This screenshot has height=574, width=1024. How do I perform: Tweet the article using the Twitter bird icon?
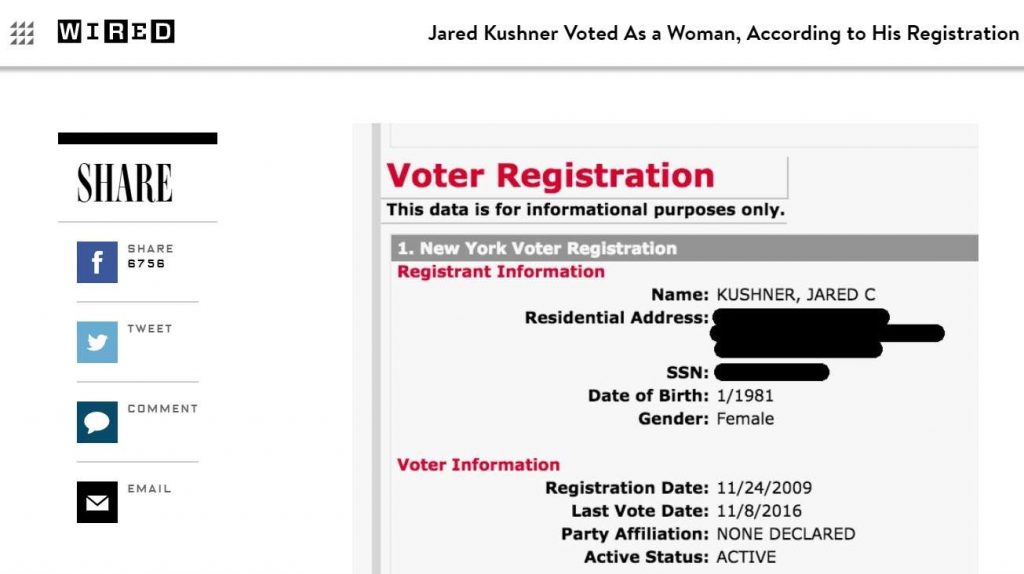point(97,342)
